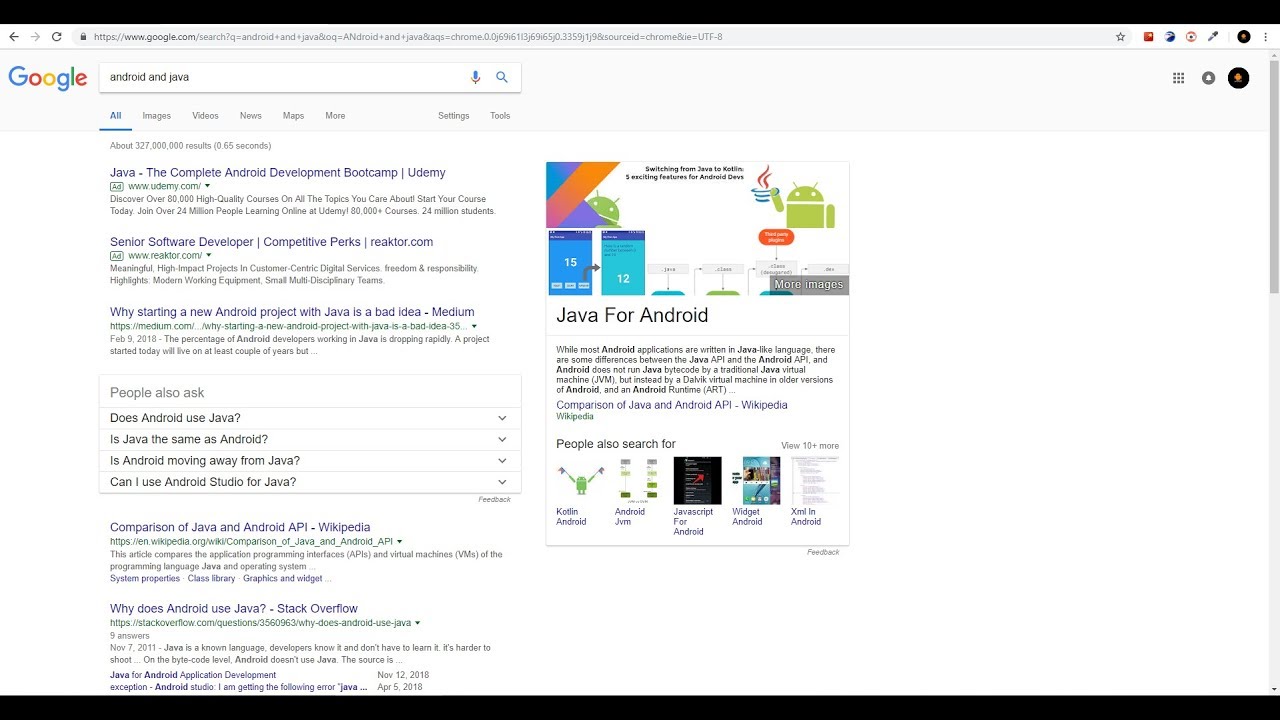Viewport: 1280px width, 720px height.
Task: Open dropdown arrow next to www.reaktor.com
Action: (209, 255)
